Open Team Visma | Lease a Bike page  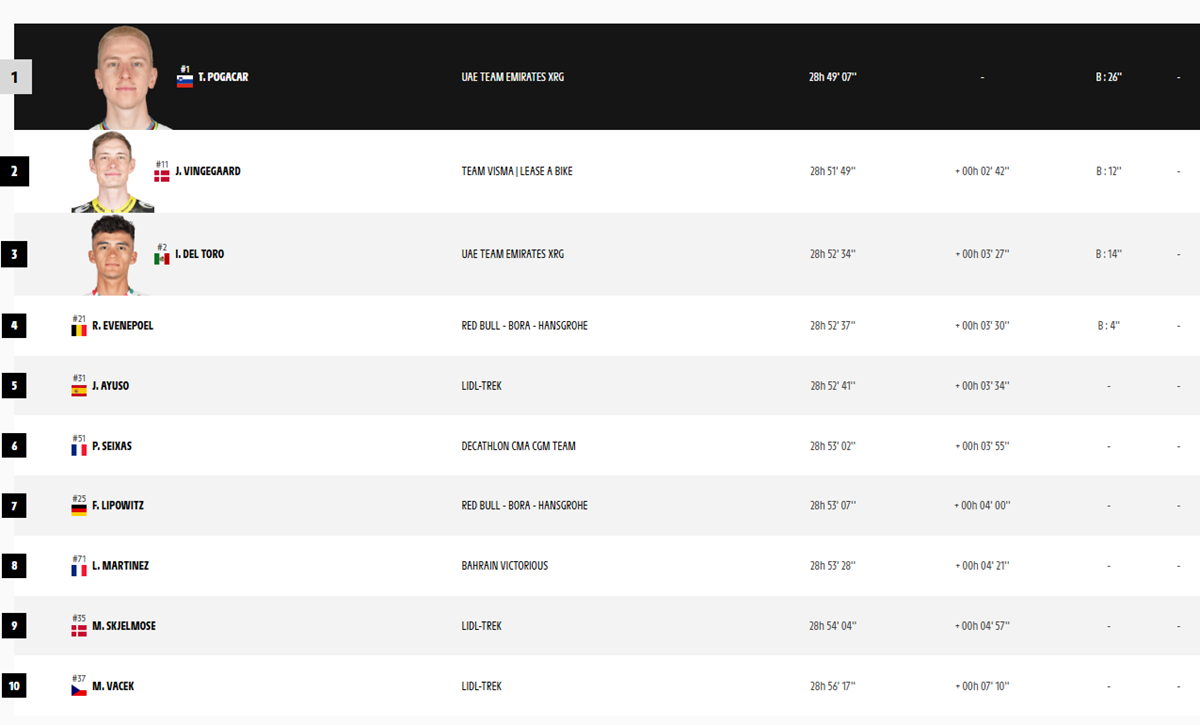pos(517,171)
